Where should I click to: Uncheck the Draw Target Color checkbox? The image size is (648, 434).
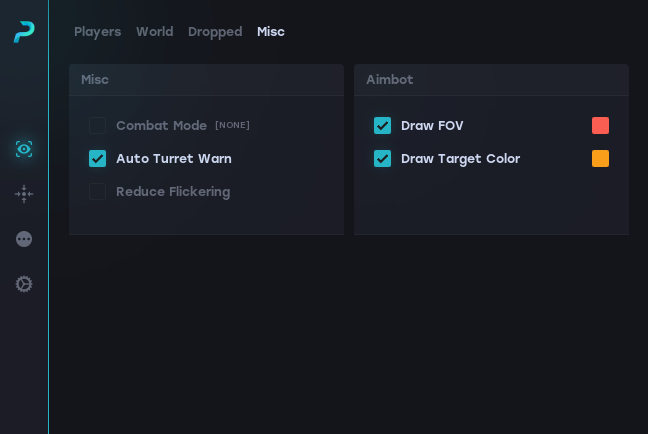pyautogui.click(x=382, y=158)
